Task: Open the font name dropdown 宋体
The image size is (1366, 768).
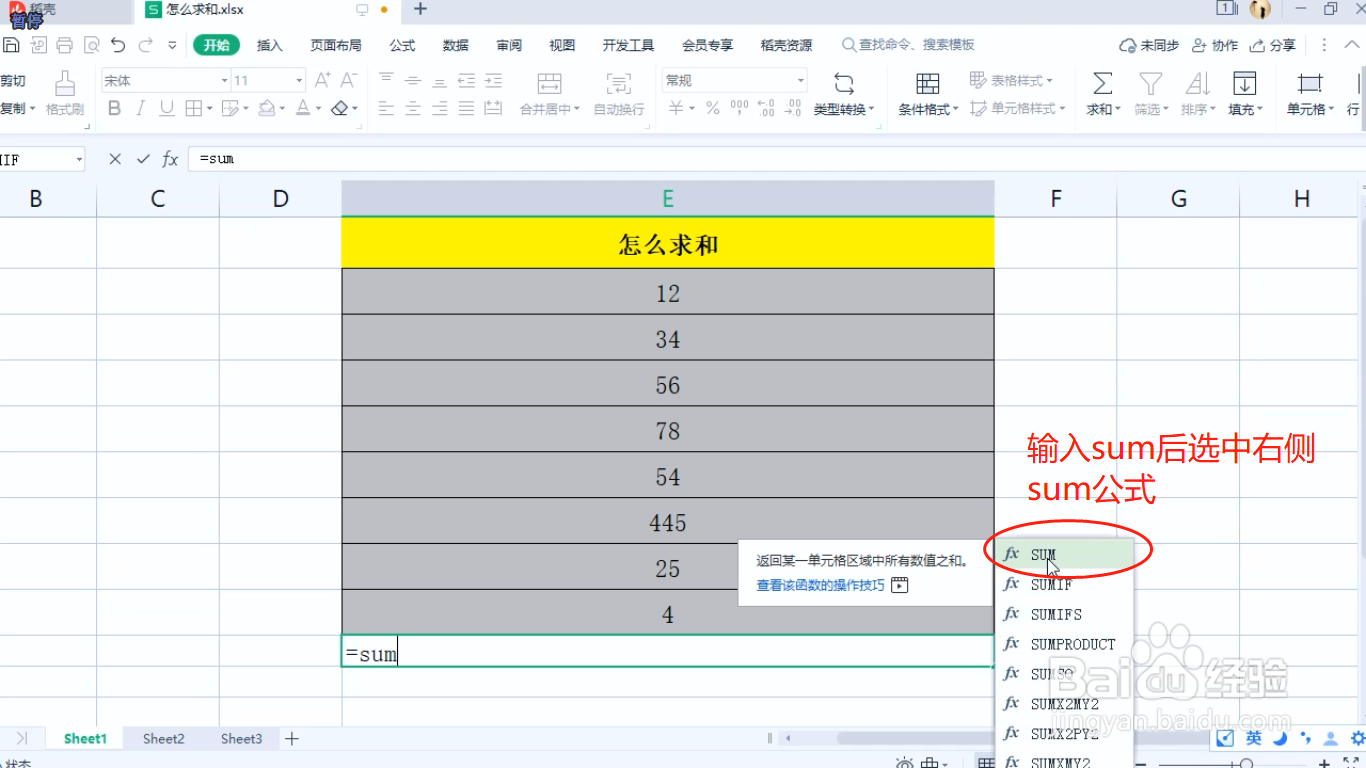Action: point(225,80)
